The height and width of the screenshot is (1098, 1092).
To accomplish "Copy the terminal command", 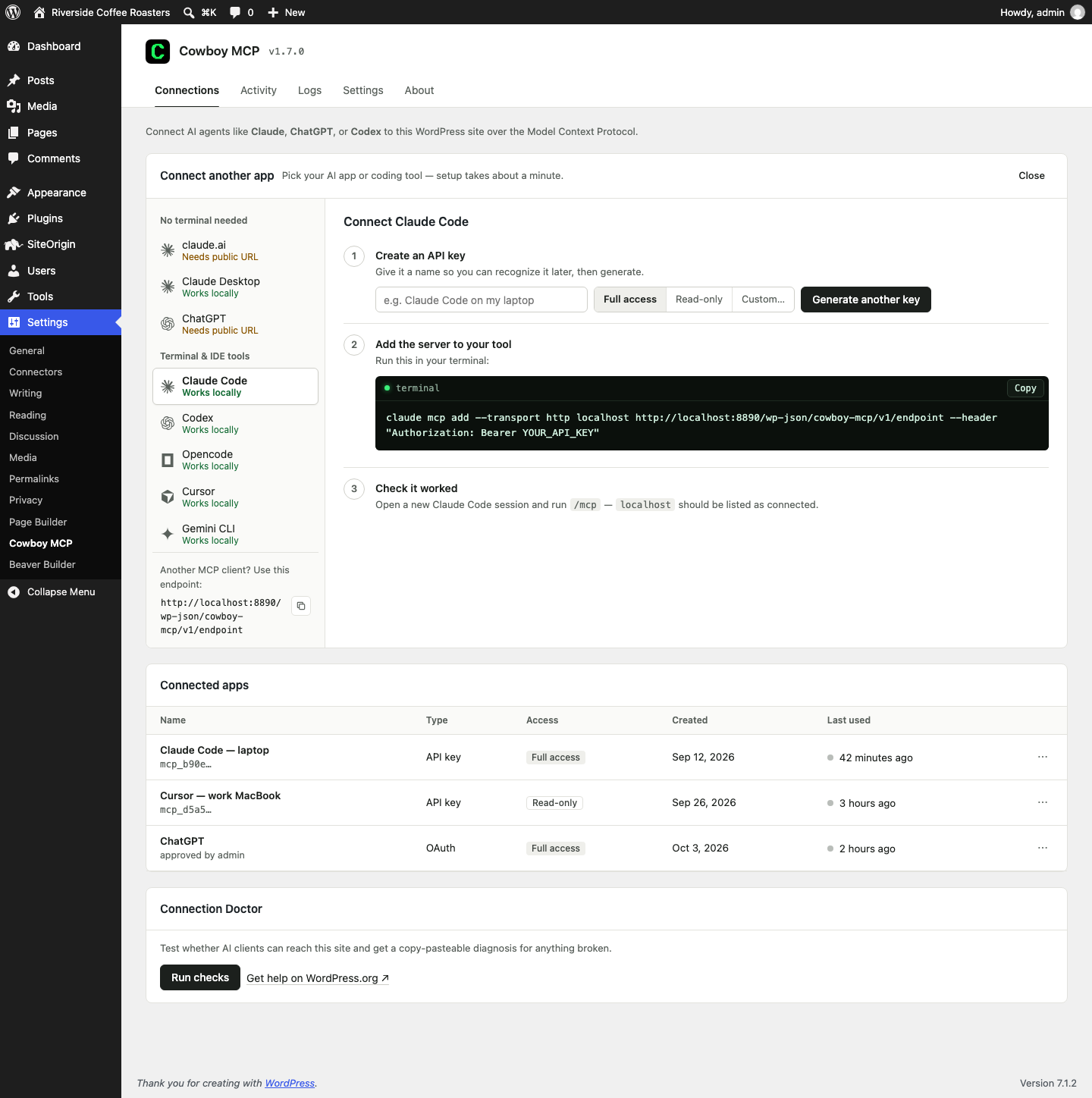I will coord(1025,388).
